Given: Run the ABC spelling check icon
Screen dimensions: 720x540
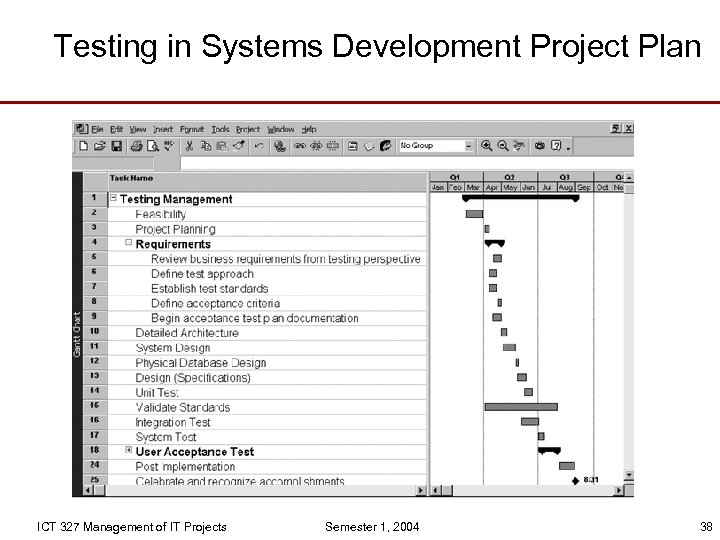Looking at the screenshot, I should [169, 146].
